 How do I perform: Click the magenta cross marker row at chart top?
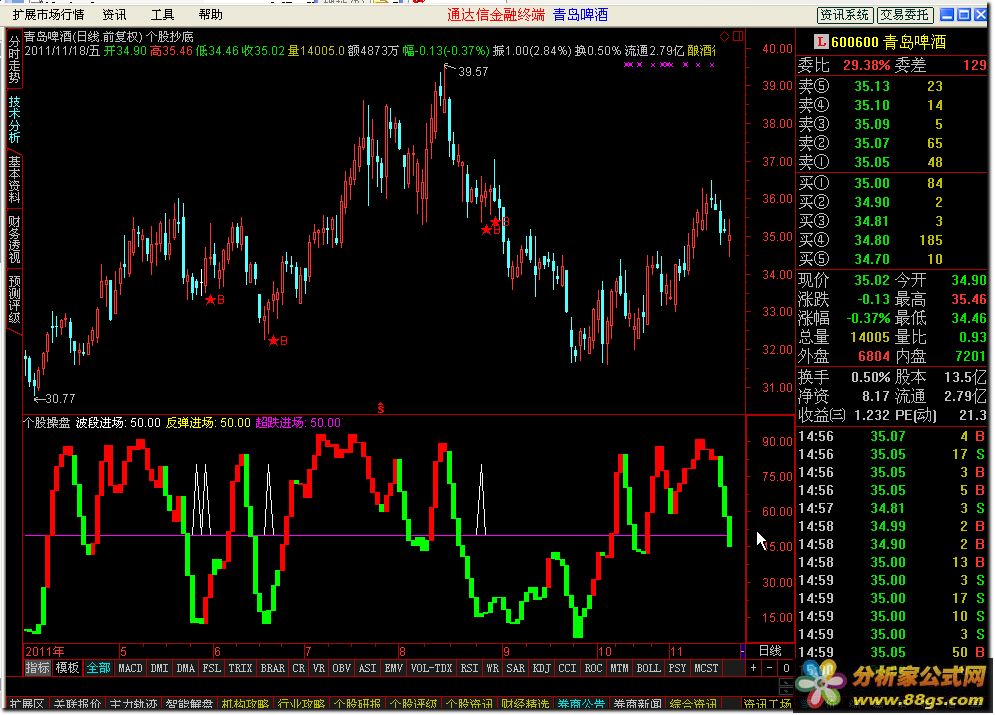669,64
